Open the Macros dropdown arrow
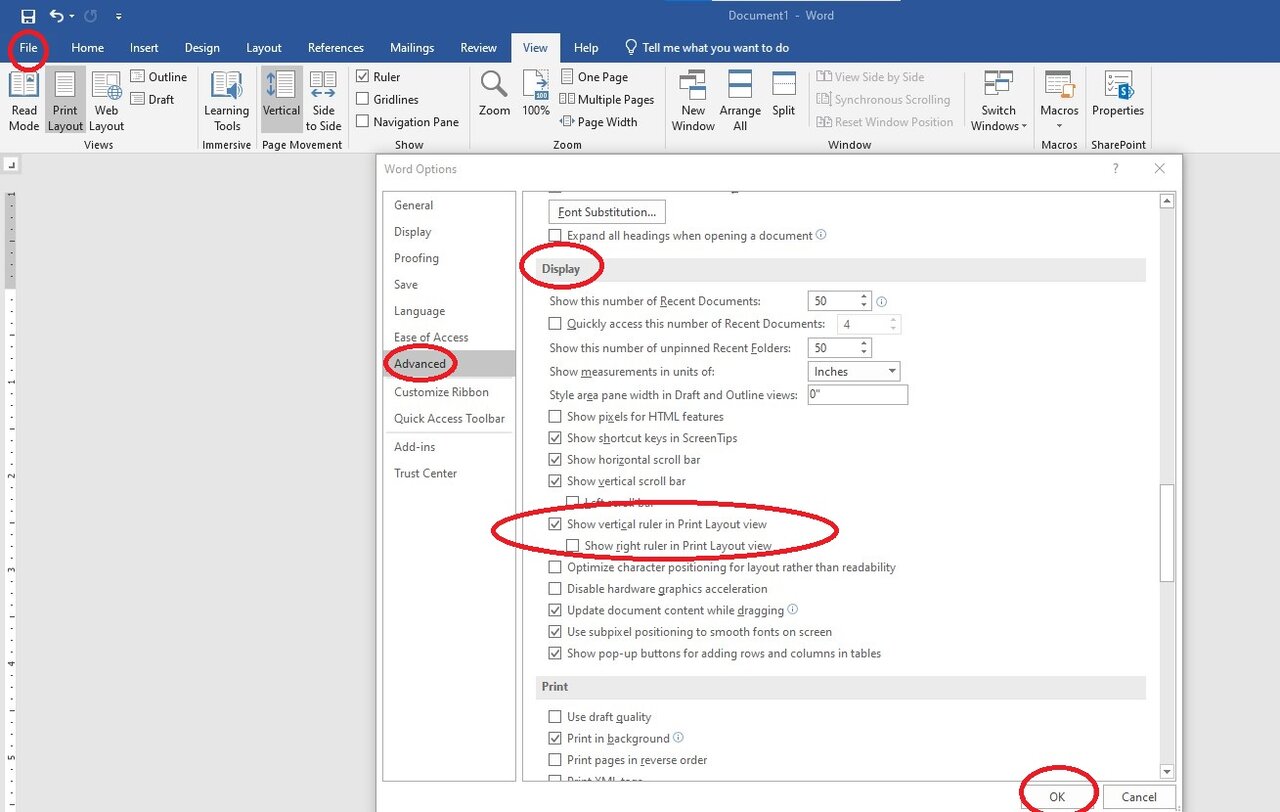The width and height of the screenshot is (1280, 812). [x=1059, y=126]
